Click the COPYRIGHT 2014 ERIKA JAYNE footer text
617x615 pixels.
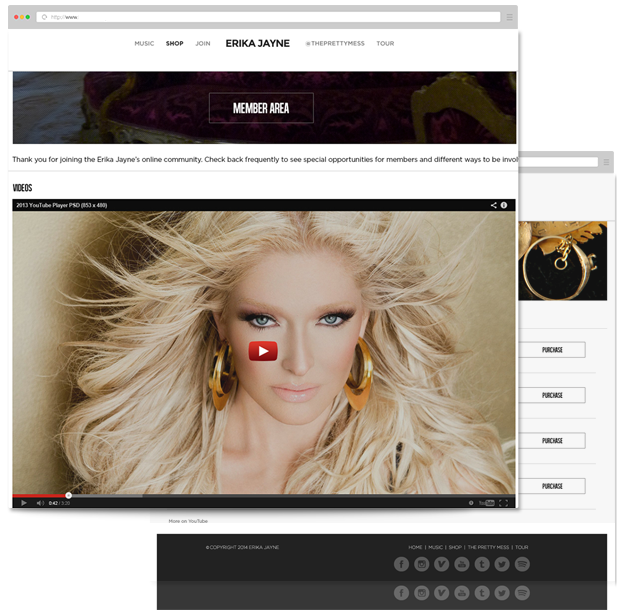point(242,547)
